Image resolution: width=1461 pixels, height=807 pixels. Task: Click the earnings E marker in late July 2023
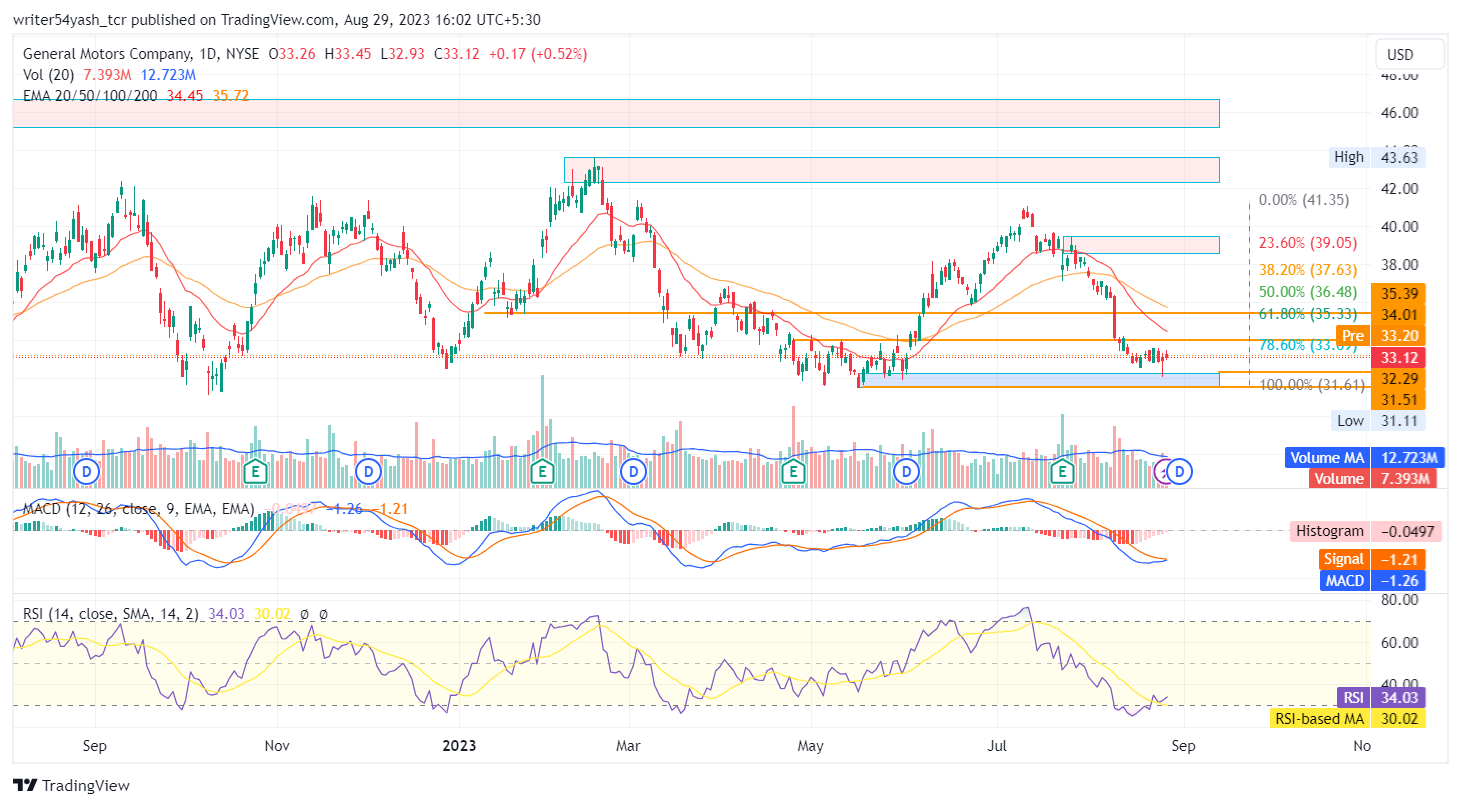1062,470
